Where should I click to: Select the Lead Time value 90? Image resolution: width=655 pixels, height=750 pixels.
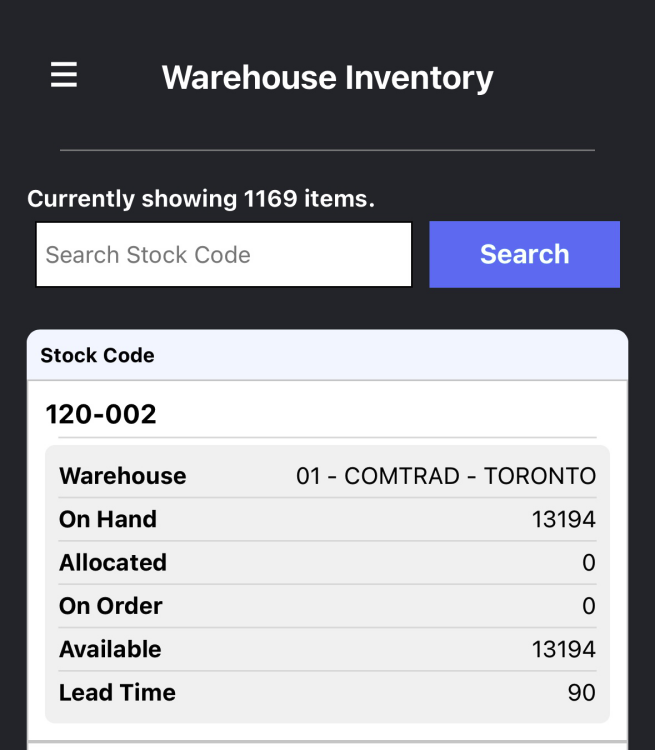581,692
